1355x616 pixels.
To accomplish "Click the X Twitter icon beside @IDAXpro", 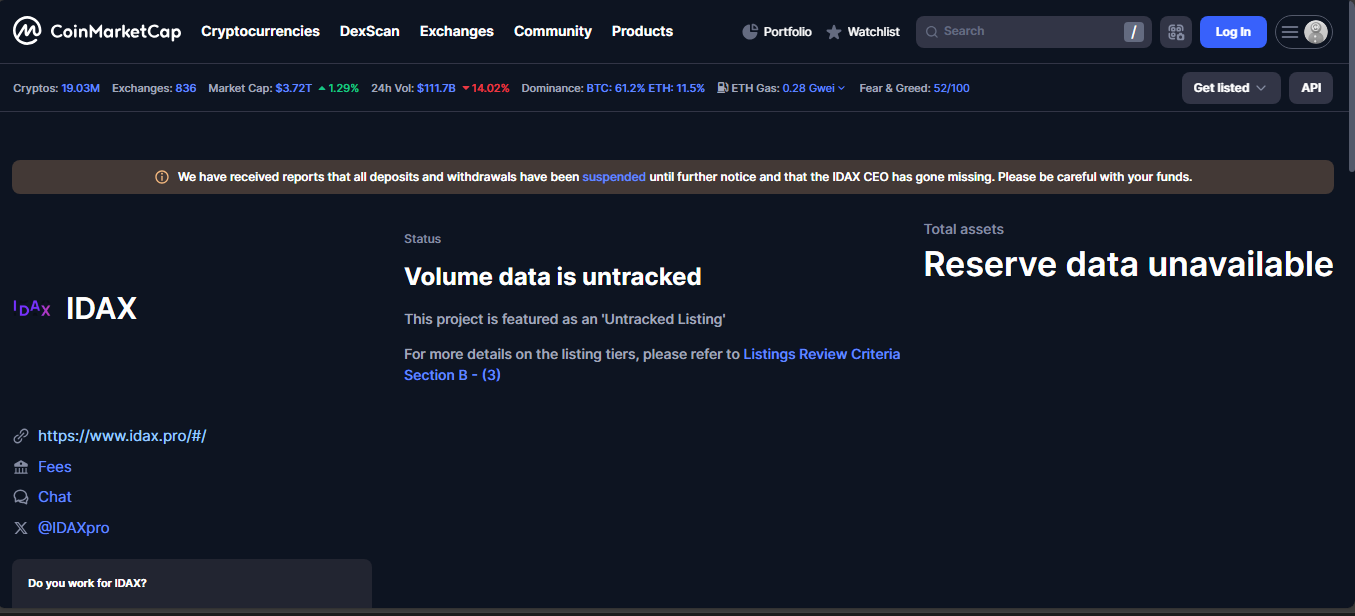I will (x=21, y=528).
